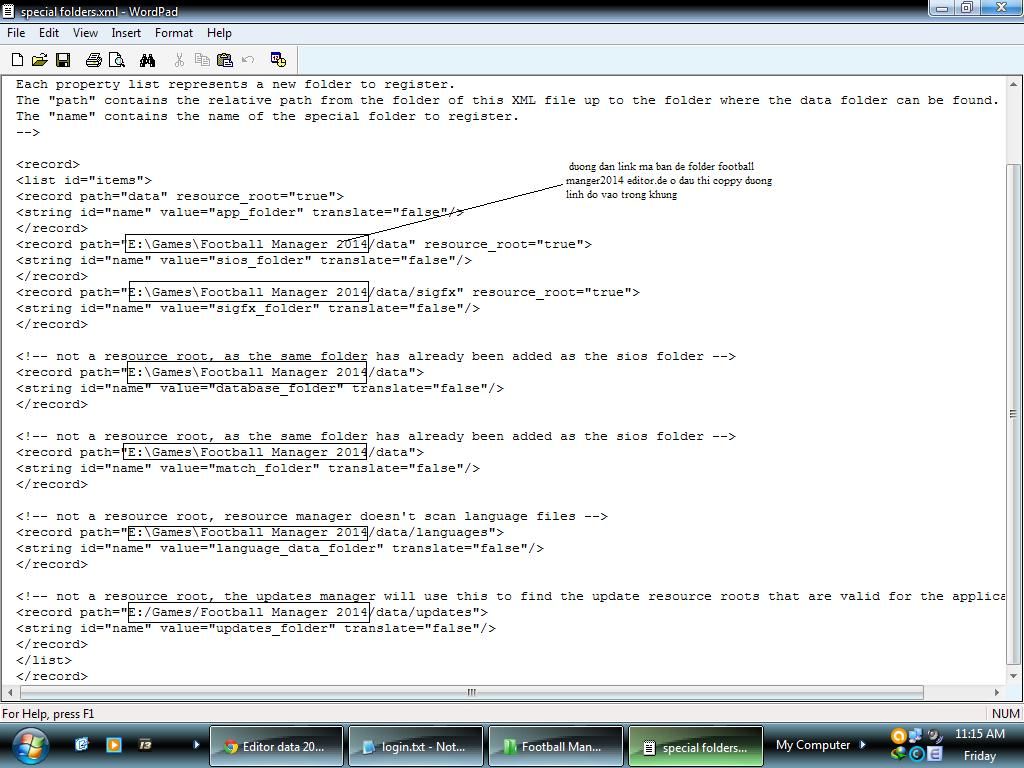This screenshot has width=1024, height=768.
Task: Open the Insert menu
Action: click(126, 33)
